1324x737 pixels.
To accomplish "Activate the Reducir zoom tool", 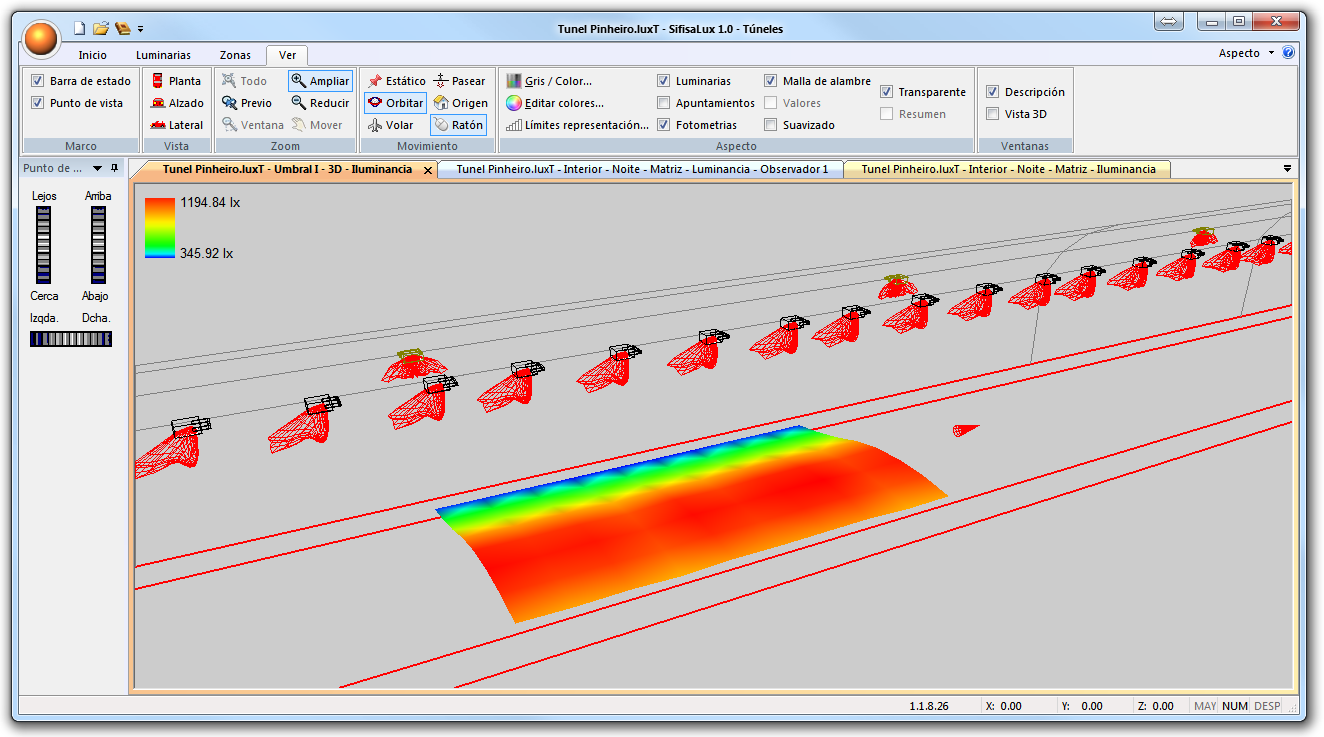I will 320,103.
